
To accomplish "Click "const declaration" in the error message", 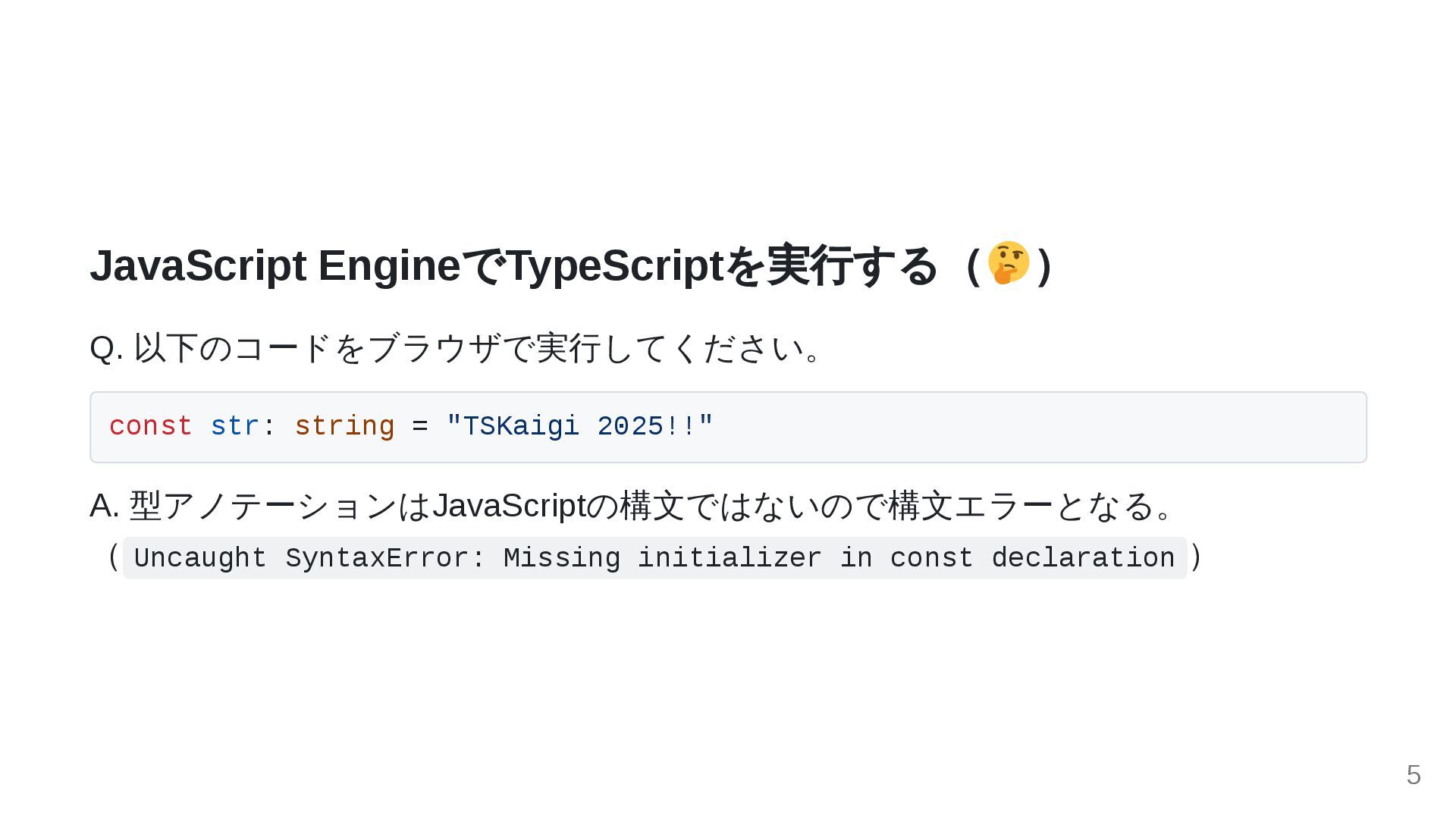I will point(1032,558).
